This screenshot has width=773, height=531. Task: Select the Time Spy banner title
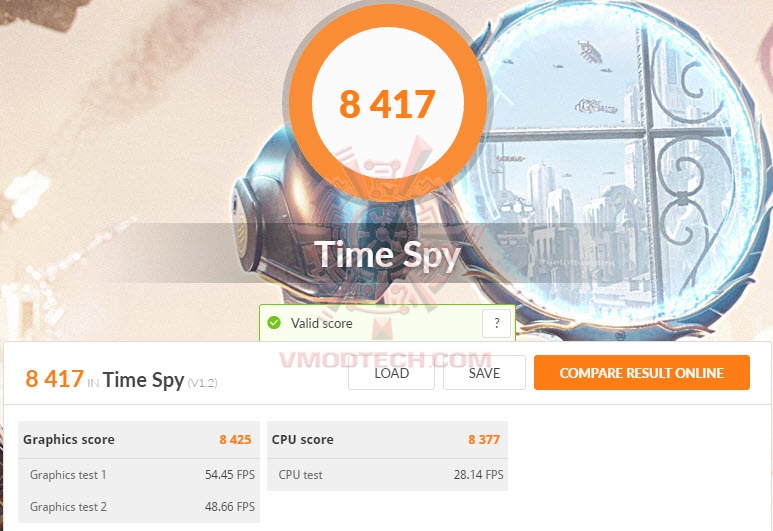pyautogui.click(x=387, y=255)
